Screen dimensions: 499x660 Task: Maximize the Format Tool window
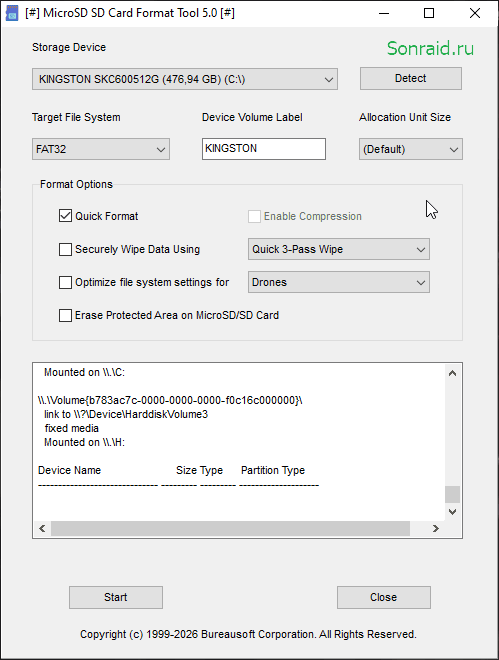[429, 13]
